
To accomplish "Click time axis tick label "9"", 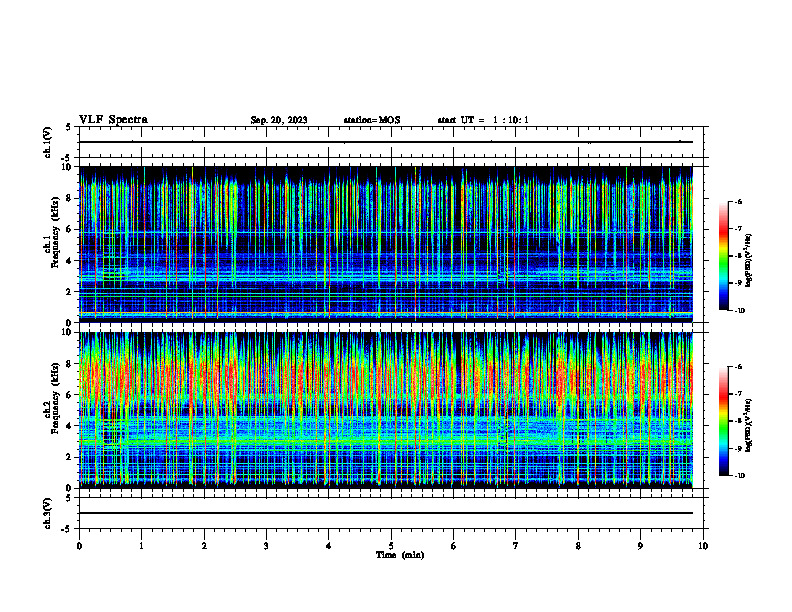I will (x=640, y=546).
